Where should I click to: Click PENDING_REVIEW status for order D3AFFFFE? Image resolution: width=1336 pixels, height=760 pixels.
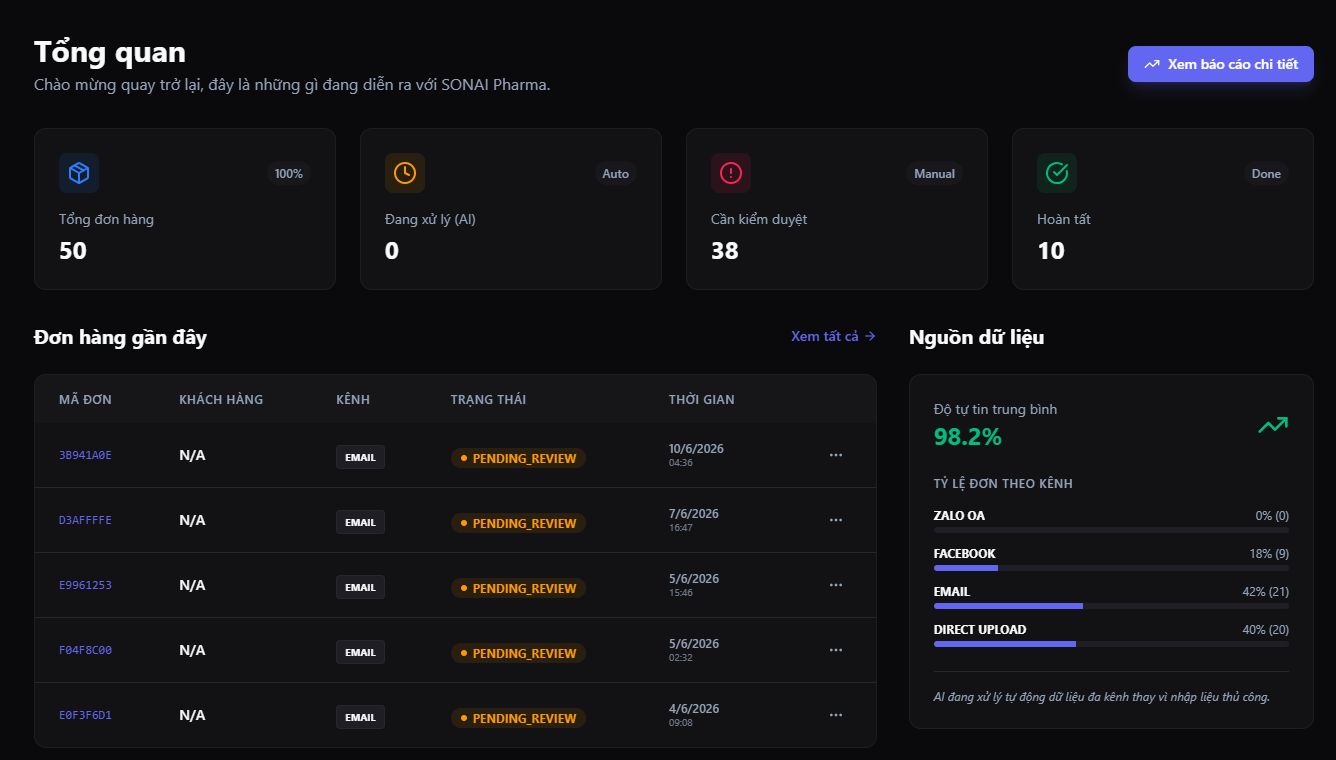coord(518,523)
